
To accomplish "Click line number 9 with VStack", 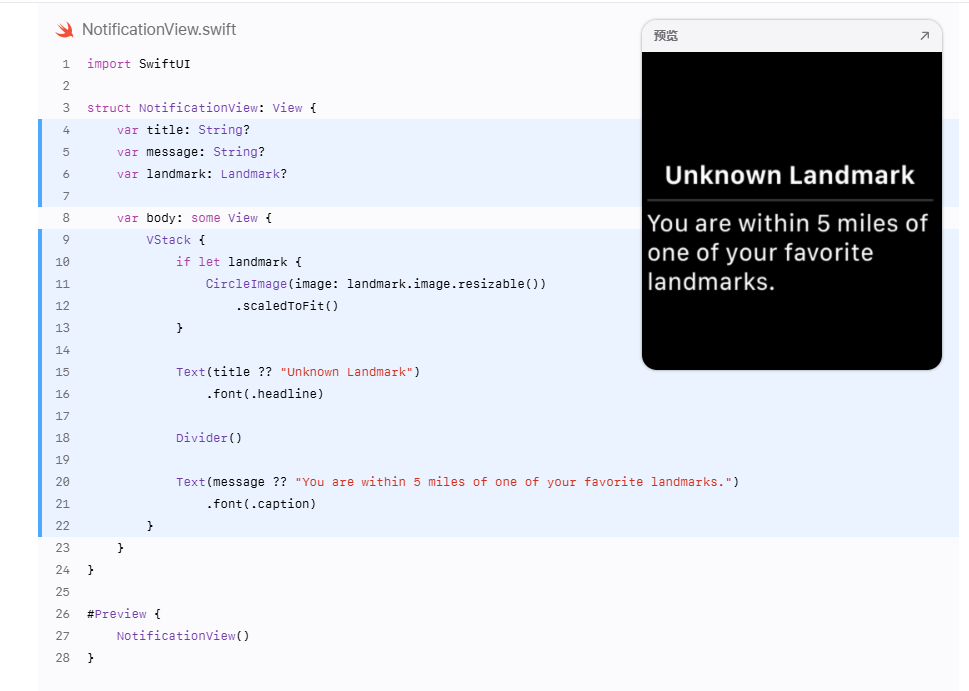I will 66,240.
